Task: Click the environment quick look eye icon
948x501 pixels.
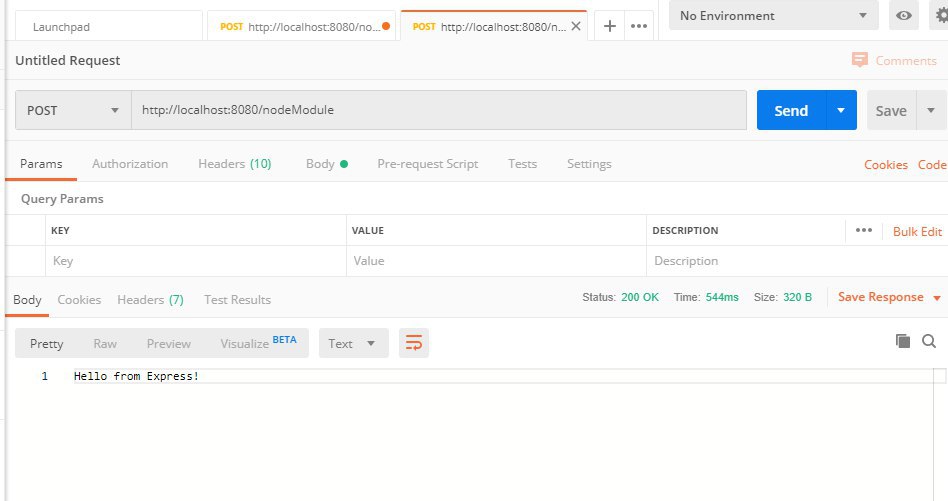Action: click(904, 16)
